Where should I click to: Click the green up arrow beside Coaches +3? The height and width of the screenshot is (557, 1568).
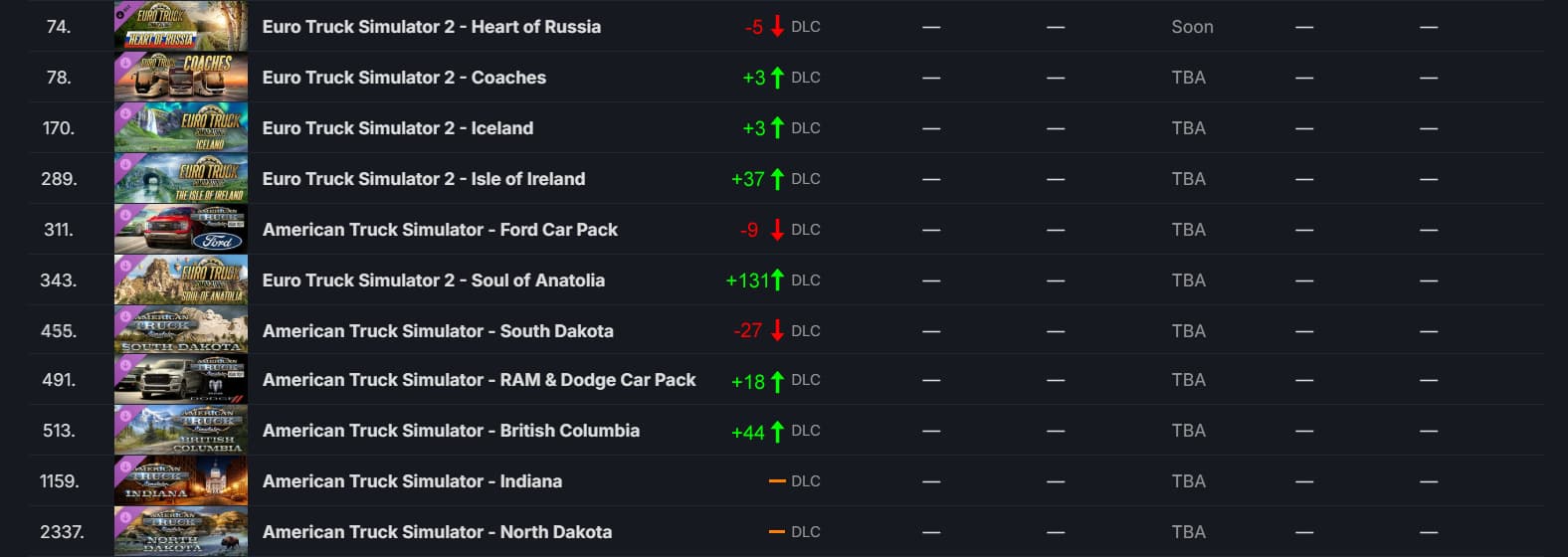coord(777,78)
